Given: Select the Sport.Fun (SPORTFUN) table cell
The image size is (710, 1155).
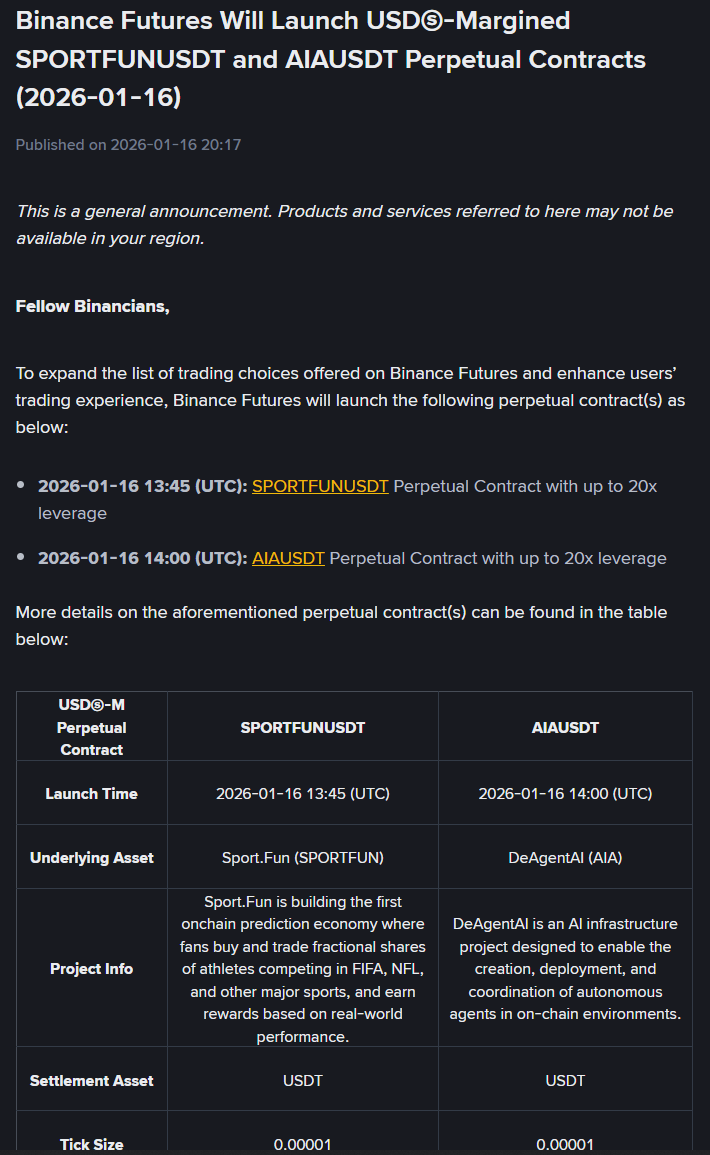Looking at the screenshot, I should (302, 858).
